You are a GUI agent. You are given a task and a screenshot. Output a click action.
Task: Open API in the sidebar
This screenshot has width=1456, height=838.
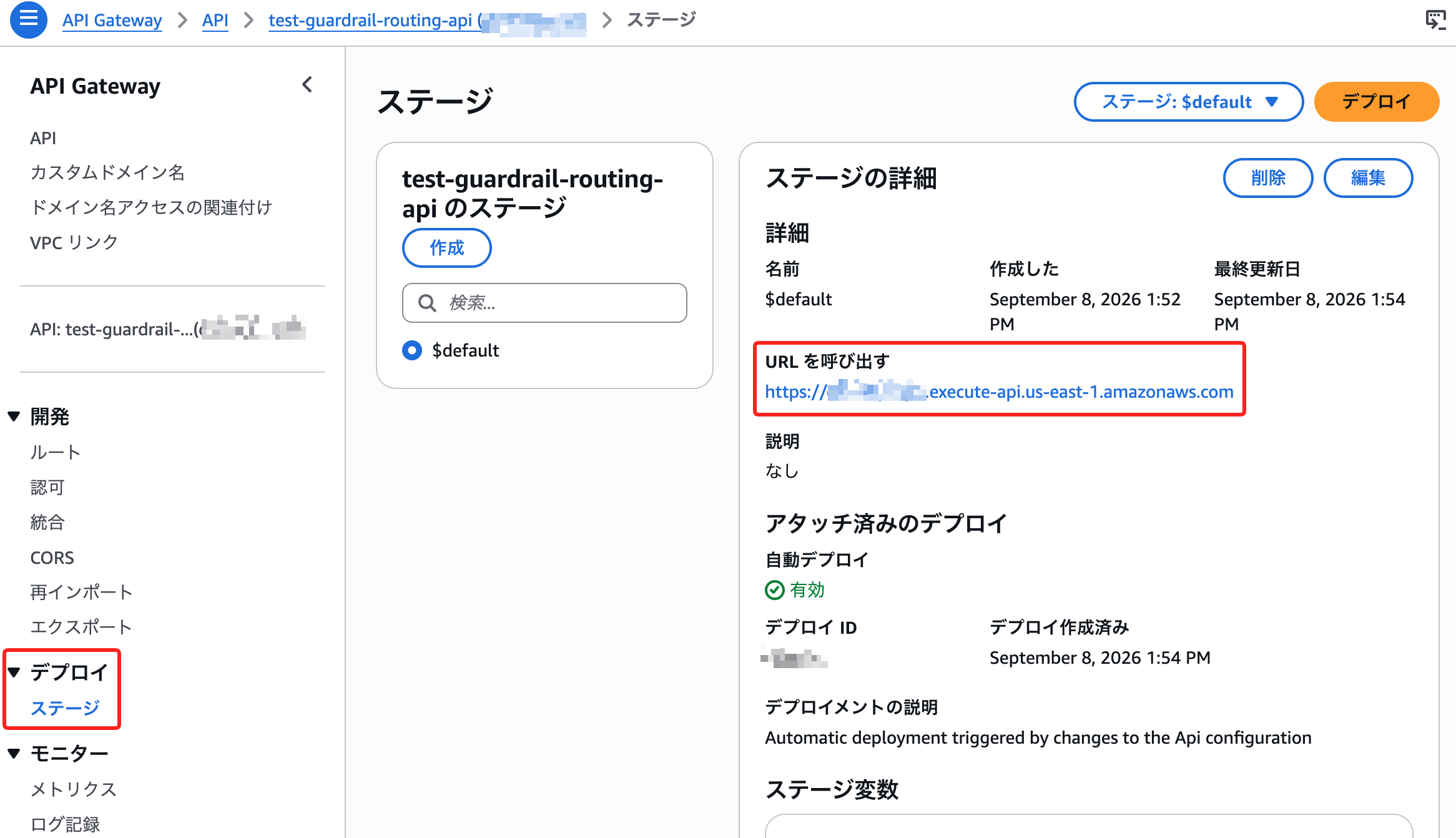pos(43,138)
